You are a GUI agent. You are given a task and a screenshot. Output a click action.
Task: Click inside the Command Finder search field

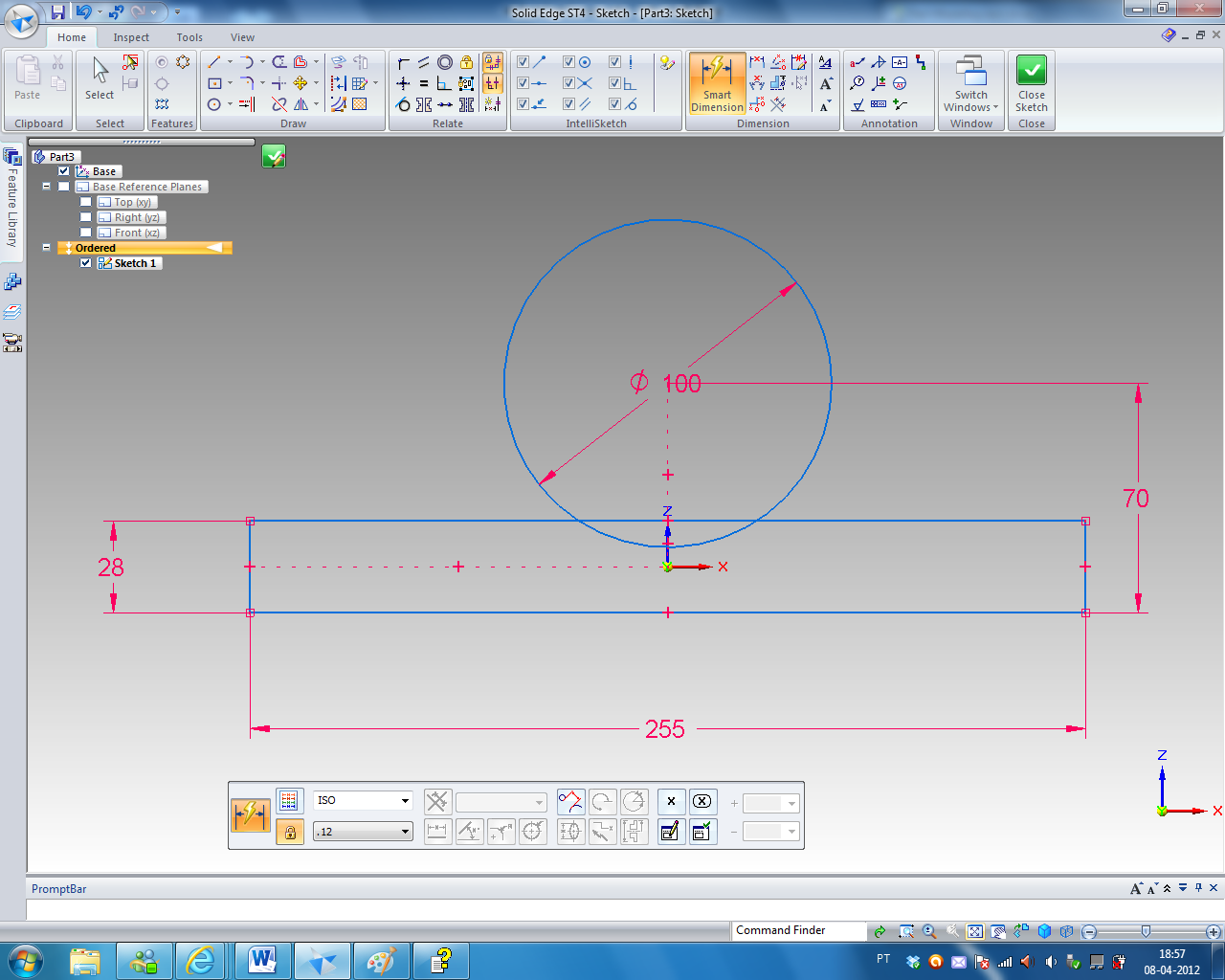pyautogui.click(x=798, y=929)
